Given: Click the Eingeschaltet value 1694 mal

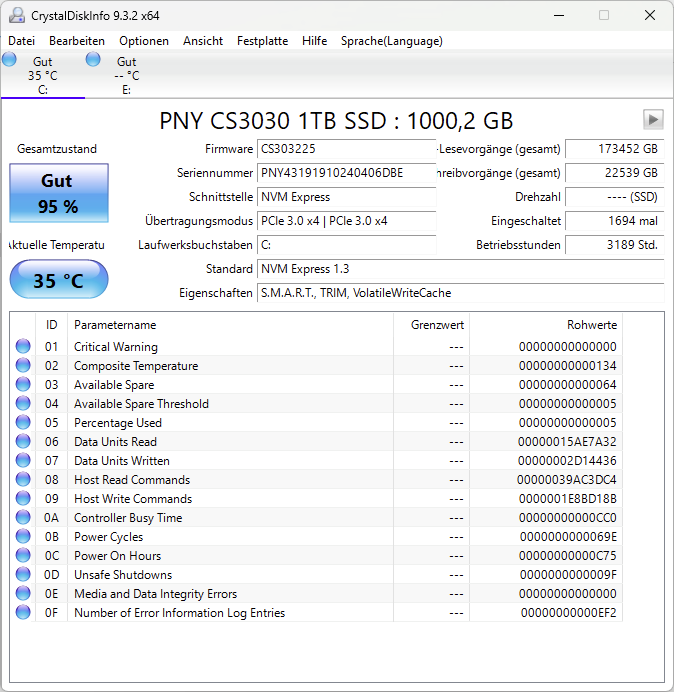Looking at the screenshot, I should tap(614, 221).
